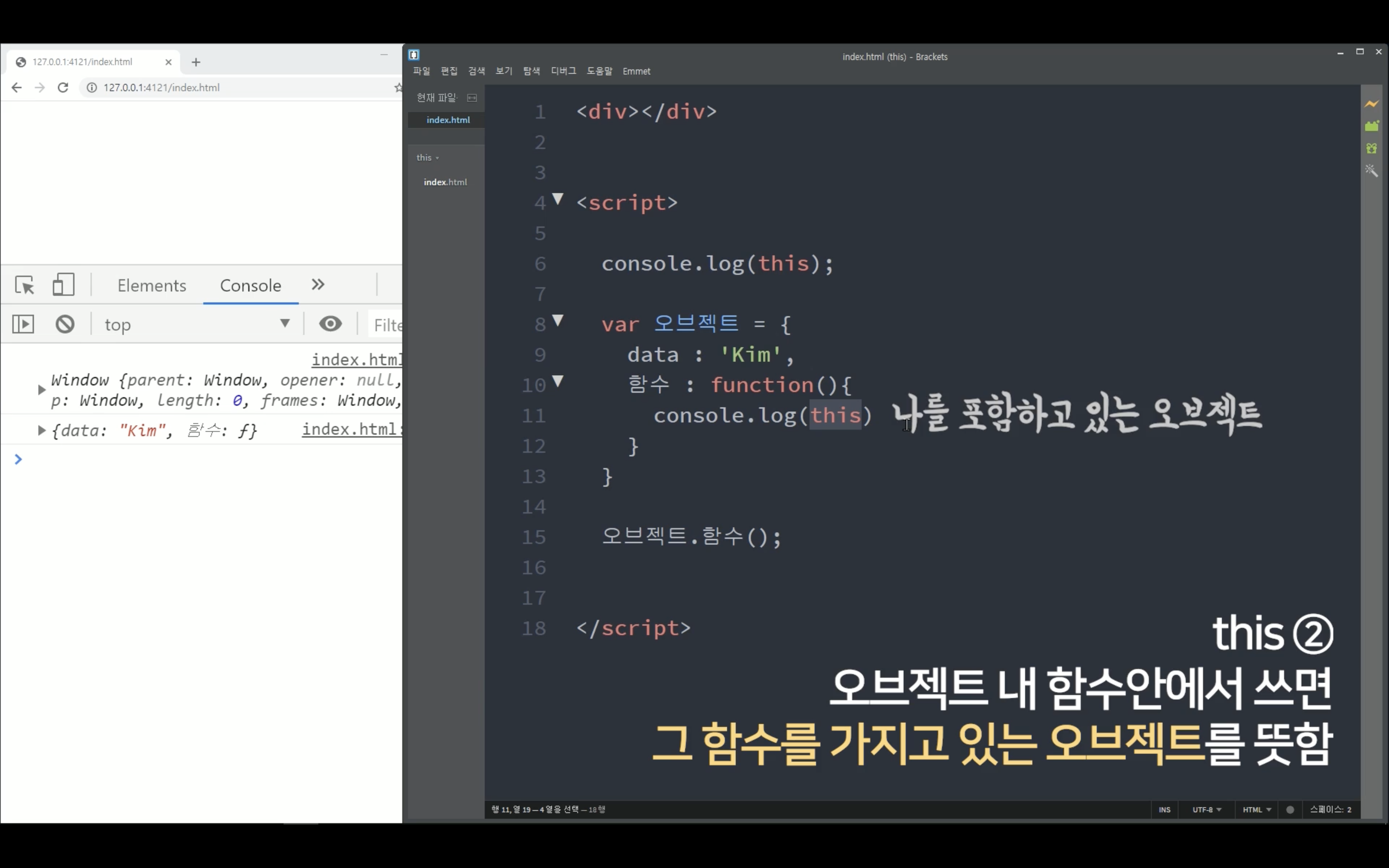This screenshot has width=1389, height=868.
Task: Open the index.html source link for Kim object
Action: point(351,429)
